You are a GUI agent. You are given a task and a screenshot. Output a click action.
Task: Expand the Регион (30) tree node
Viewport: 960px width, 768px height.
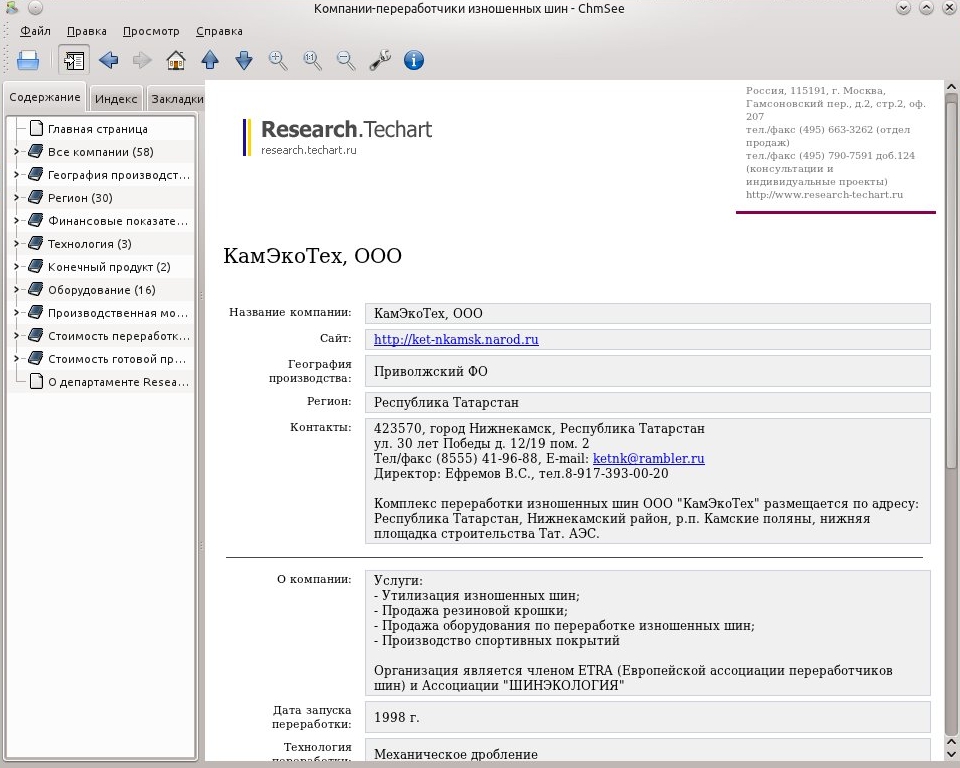pyautogui.click(x=17, y=197)
